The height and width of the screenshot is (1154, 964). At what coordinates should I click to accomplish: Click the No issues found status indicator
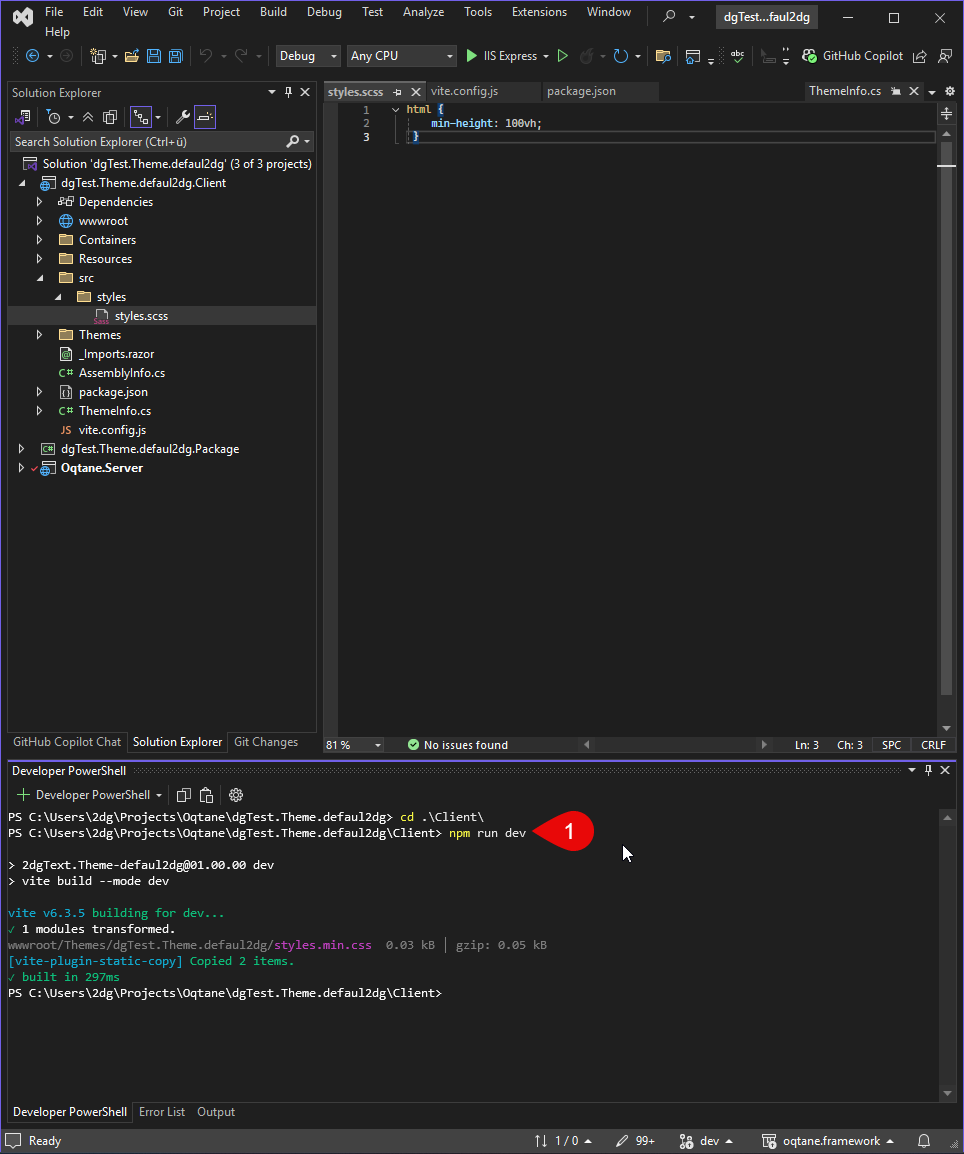(458, 745)
